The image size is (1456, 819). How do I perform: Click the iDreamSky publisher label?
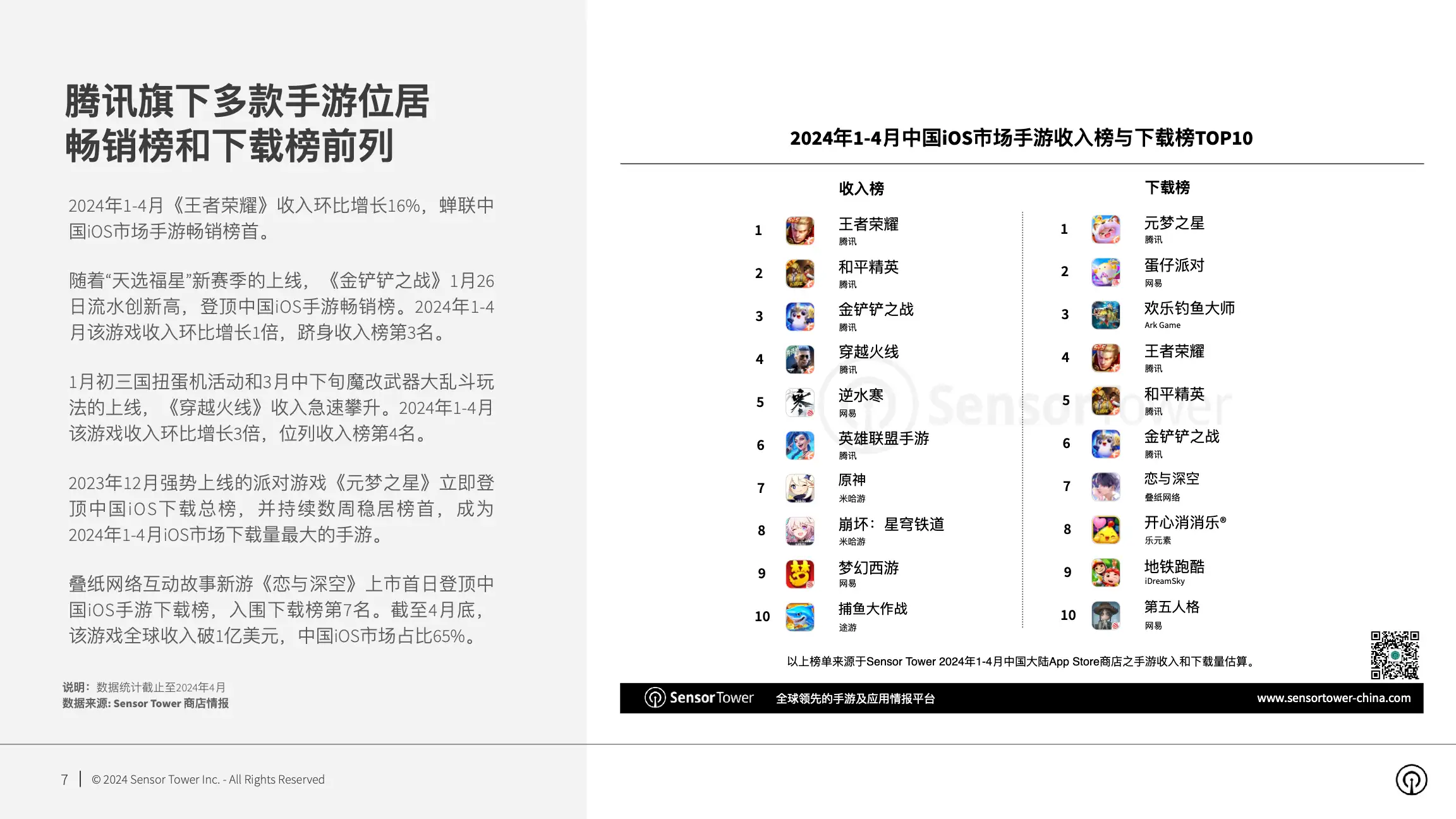pos(1164,581)
